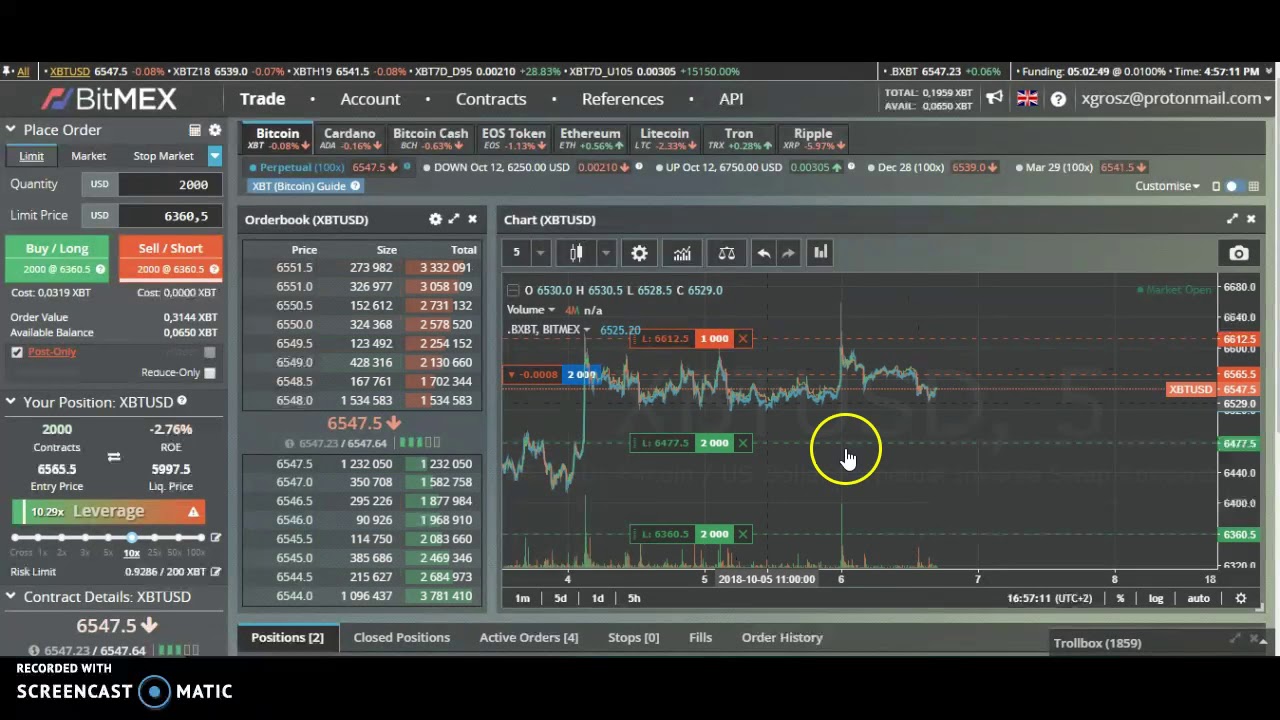This screenshot has height=720, width=1280.
Task: Enable the Reduce-Only checkbox
Action: (x=209, y=372)
